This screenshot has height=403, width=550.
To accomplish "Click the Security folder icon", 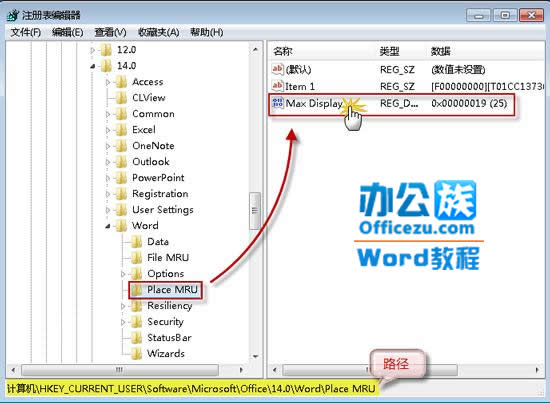I will coord(136,322).
